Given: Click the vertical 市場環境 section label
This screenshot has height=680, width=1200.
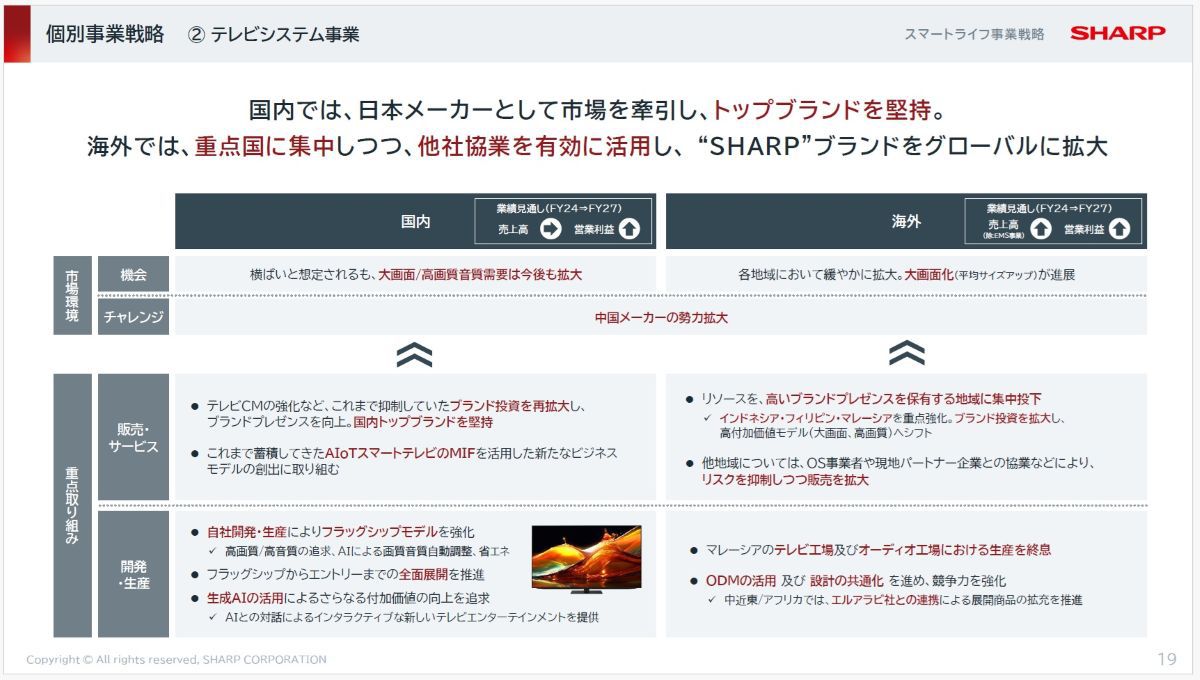Looking at the screenshot, I should click(x=72, y=296).
